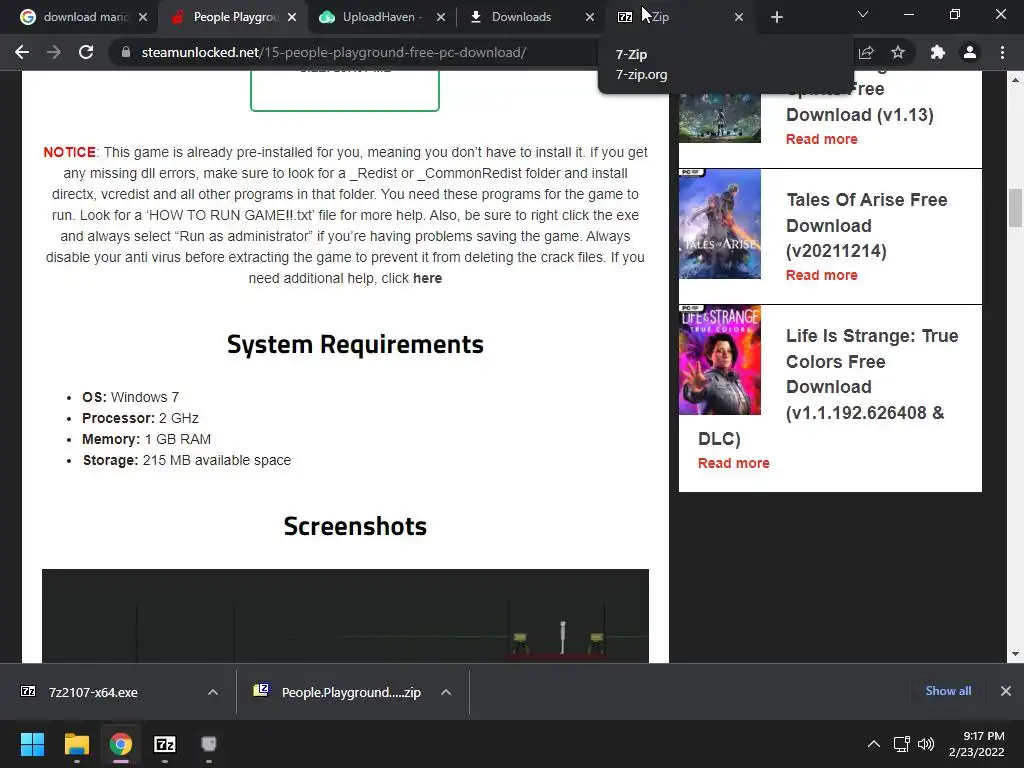This screenshot has width=1024, height=768.
Task: Click the scrollbar down arrow
Action: point(1015,654)
